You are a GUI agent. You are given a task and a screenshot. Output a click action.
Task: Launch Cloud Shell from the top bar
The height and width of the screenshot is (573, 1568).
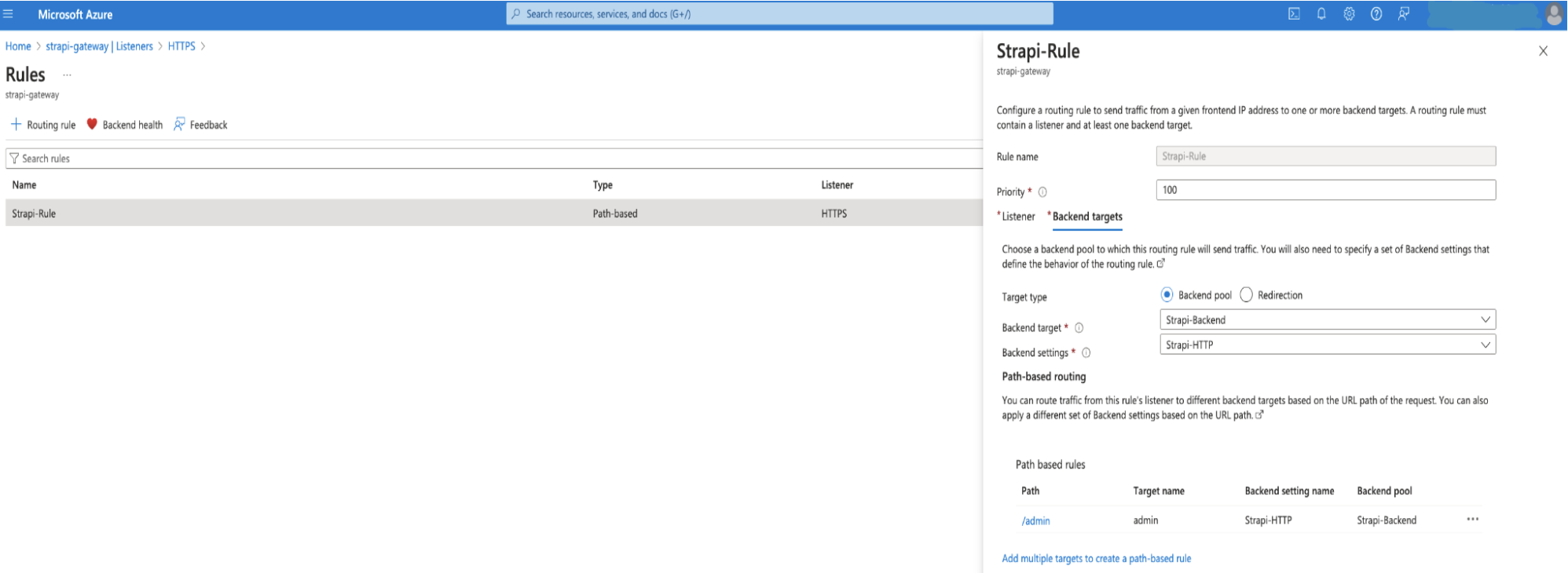(x=1294, y=14)
